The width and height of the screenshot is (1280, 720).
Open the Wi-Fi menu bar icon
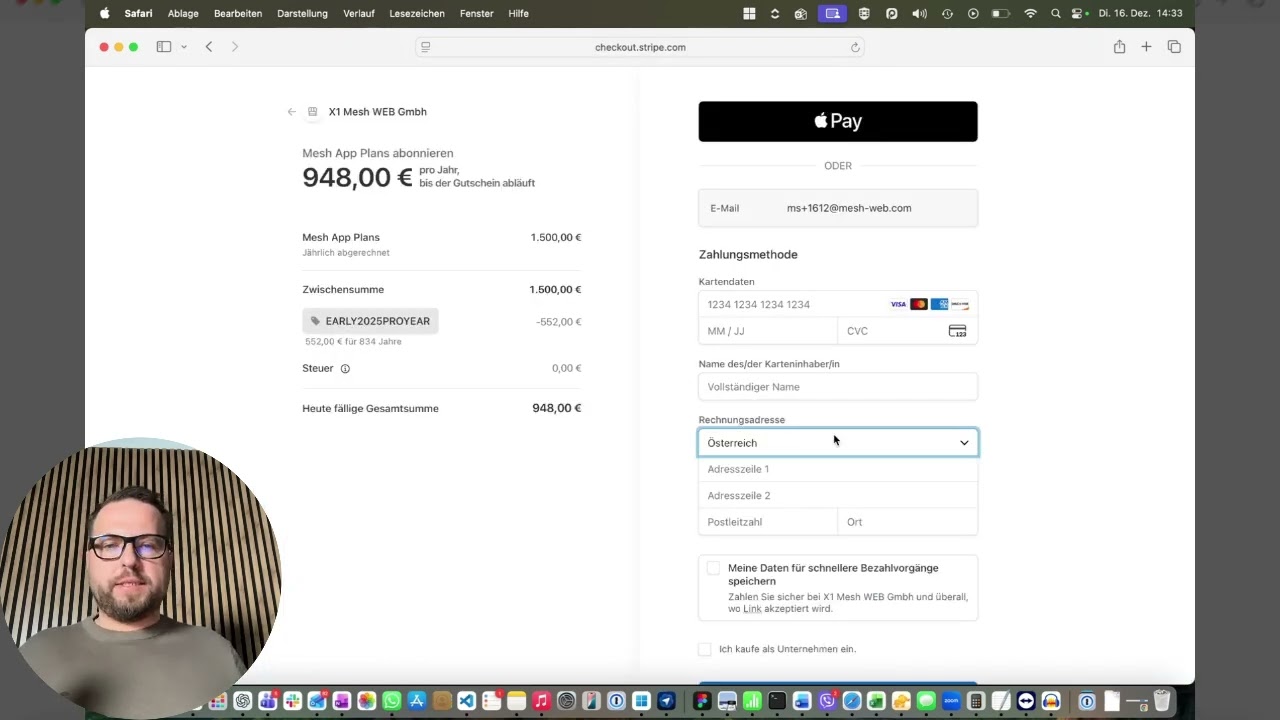[x=1030, y=14]
